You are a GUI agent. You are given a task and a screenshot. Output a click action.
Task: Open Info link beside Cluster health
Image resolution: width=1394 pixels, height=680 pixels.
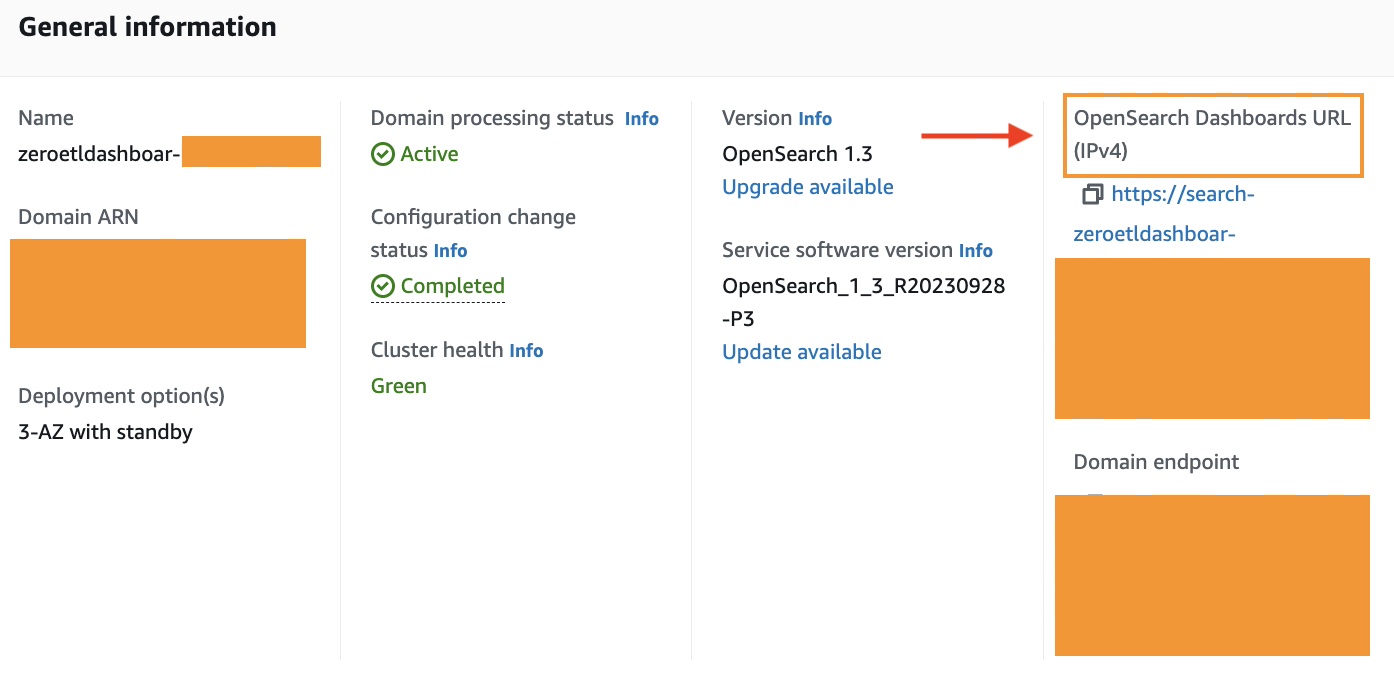[526, 351]
